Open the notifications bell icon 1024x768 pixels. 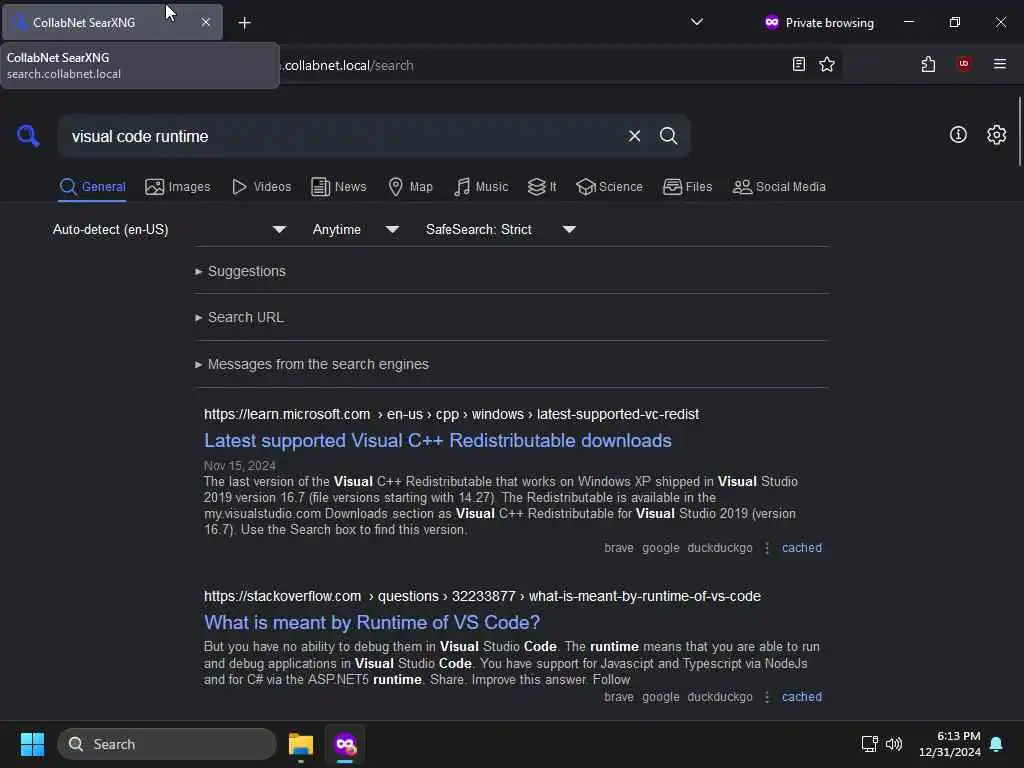pyautogui.click(x=997, y=744)
